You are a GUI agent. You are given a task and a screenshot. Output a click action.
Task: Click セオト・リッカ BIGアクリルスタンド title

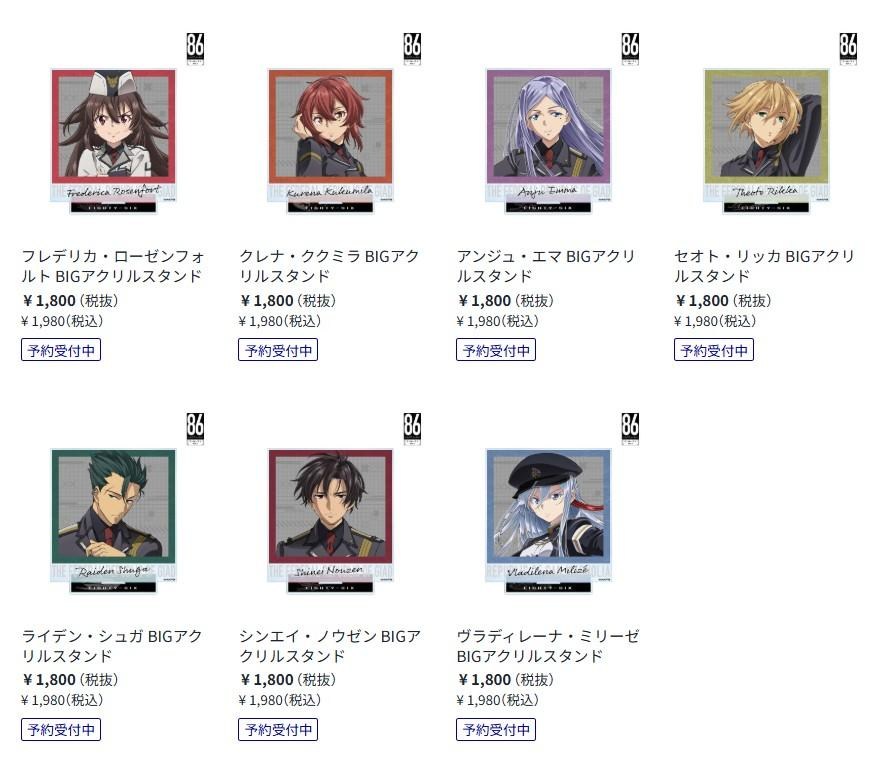click(x=764, y=266)
